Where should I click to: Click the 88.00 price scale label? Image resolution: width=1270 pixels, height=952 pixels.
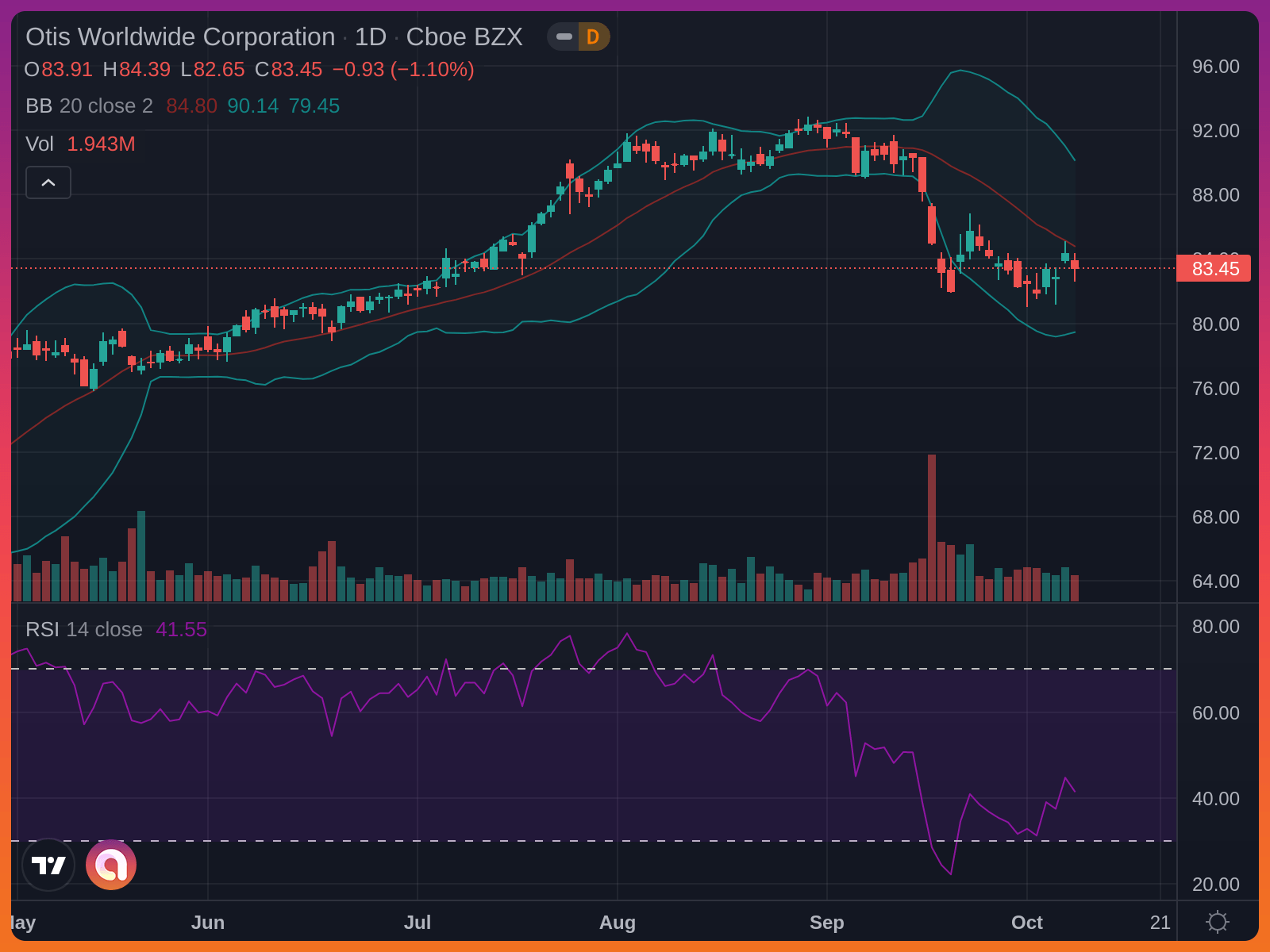point(1215,194)
